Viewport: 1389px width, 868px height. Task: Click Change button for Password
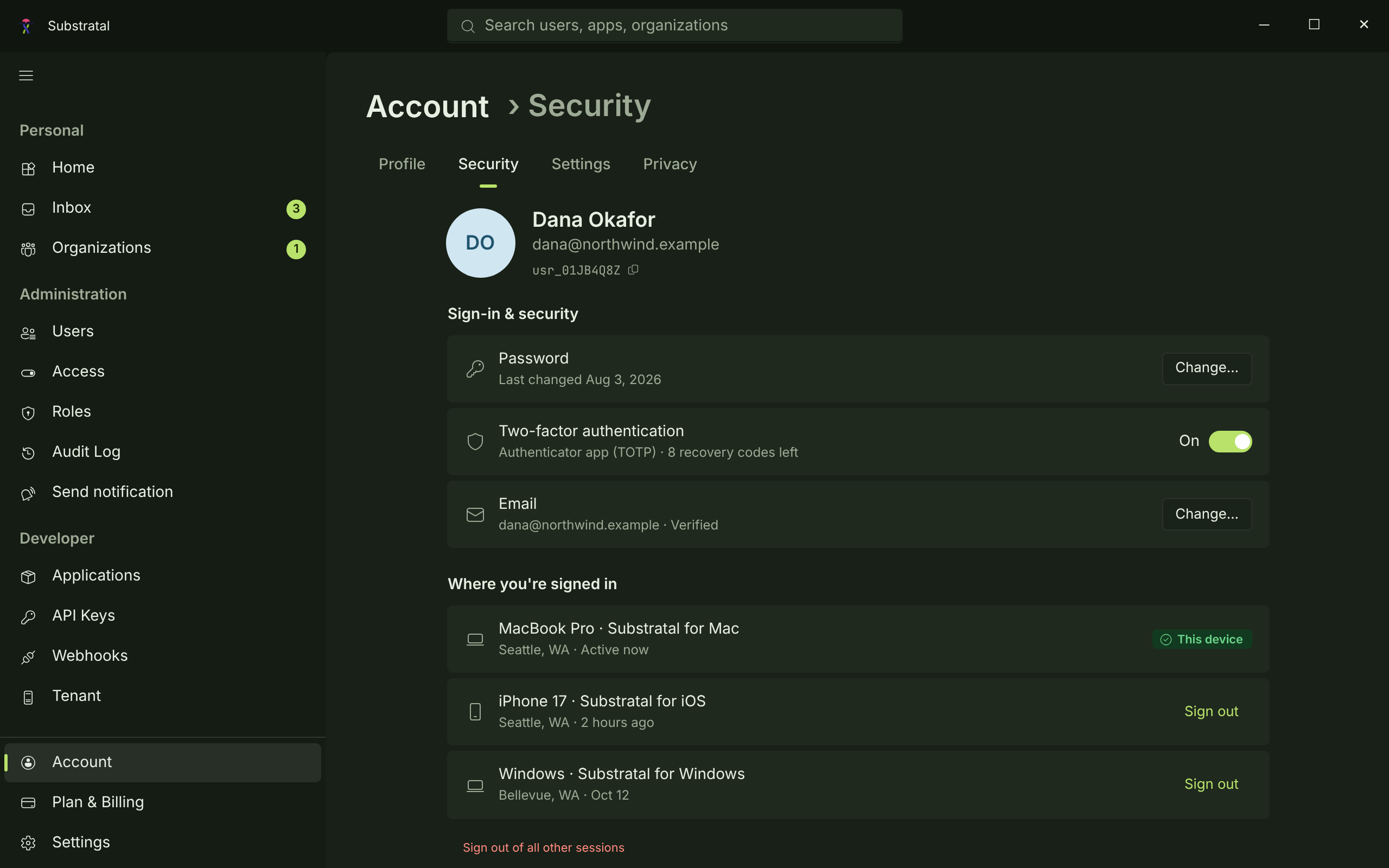point(1207,368)
